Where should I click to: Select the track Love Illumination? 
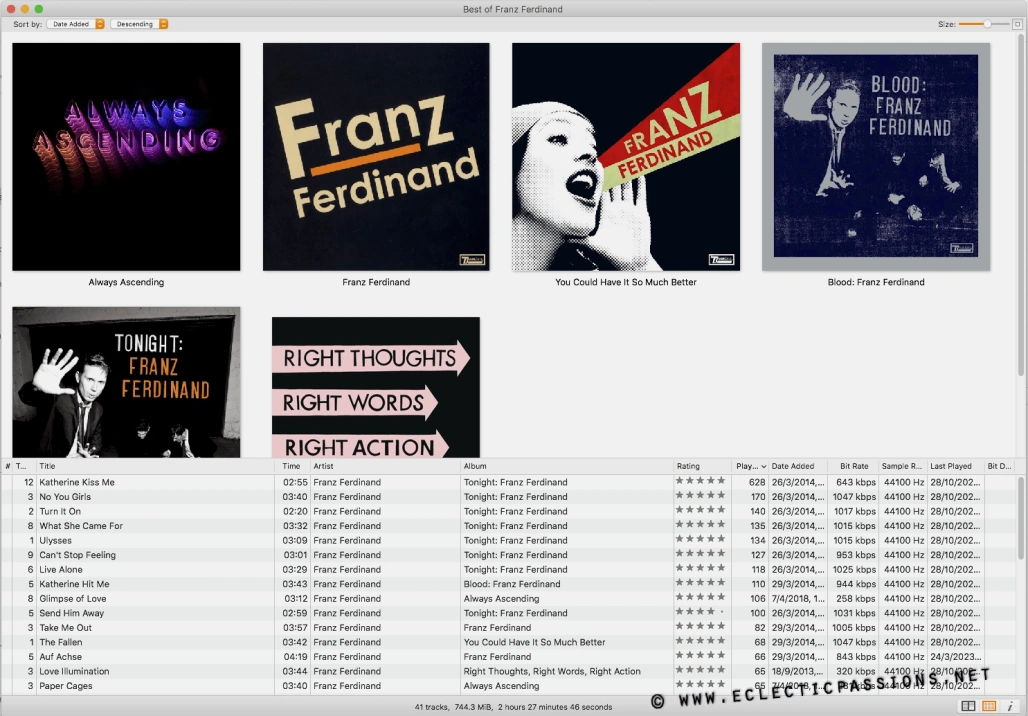[x=74, y=671]
